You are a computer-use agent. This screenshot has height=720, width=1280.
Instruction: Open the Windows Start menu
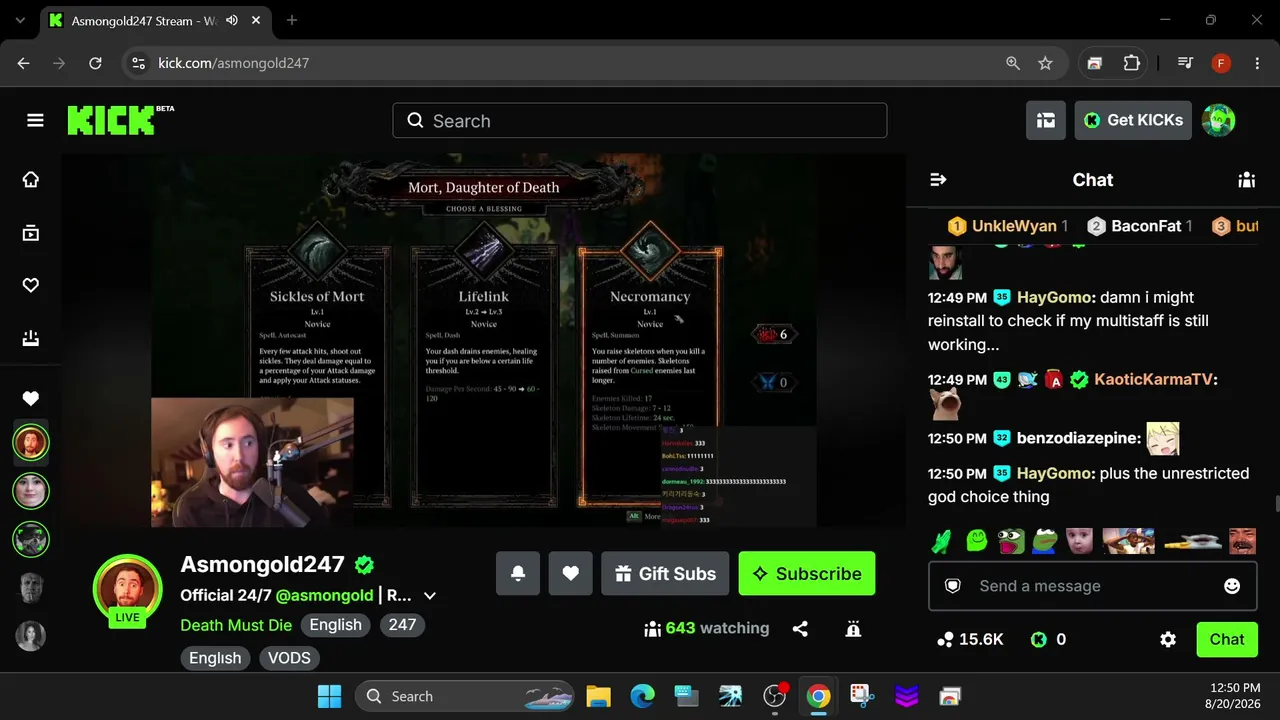(x=329, y=696)
